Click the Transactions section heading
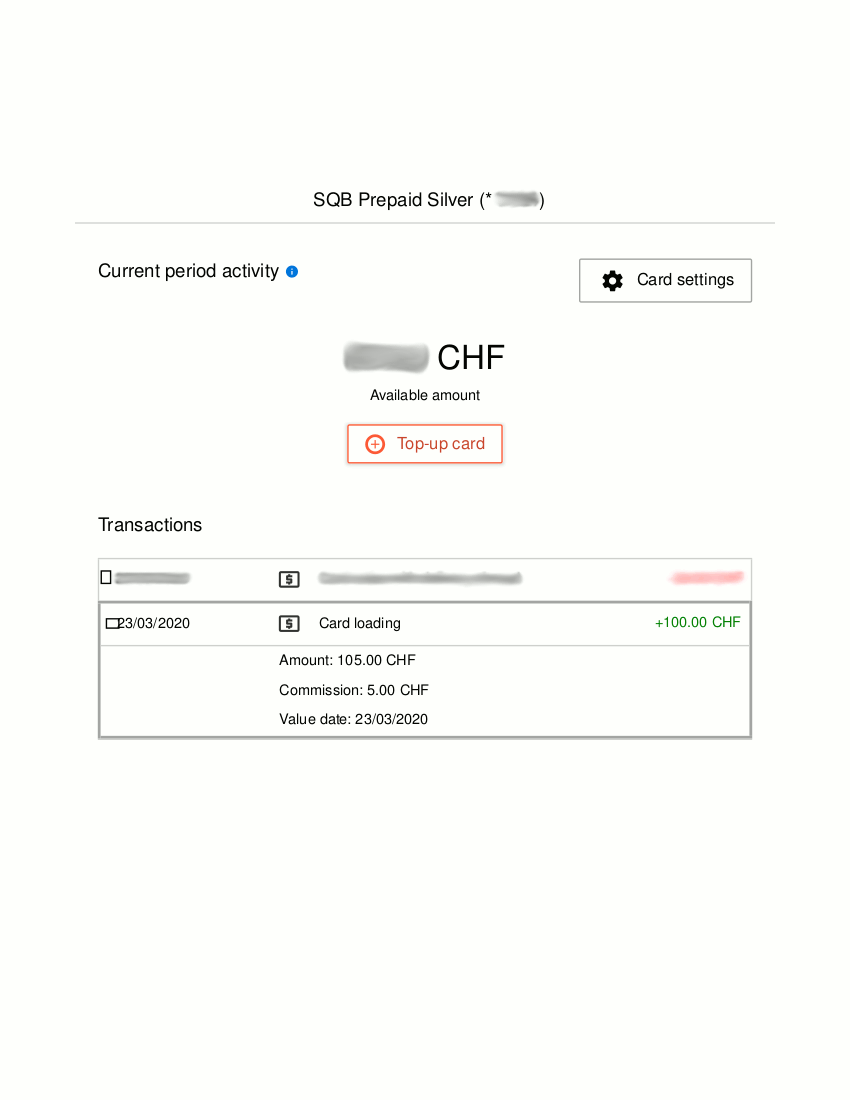The width and height of the screenshot is (850, 1100). click(150, 525)
